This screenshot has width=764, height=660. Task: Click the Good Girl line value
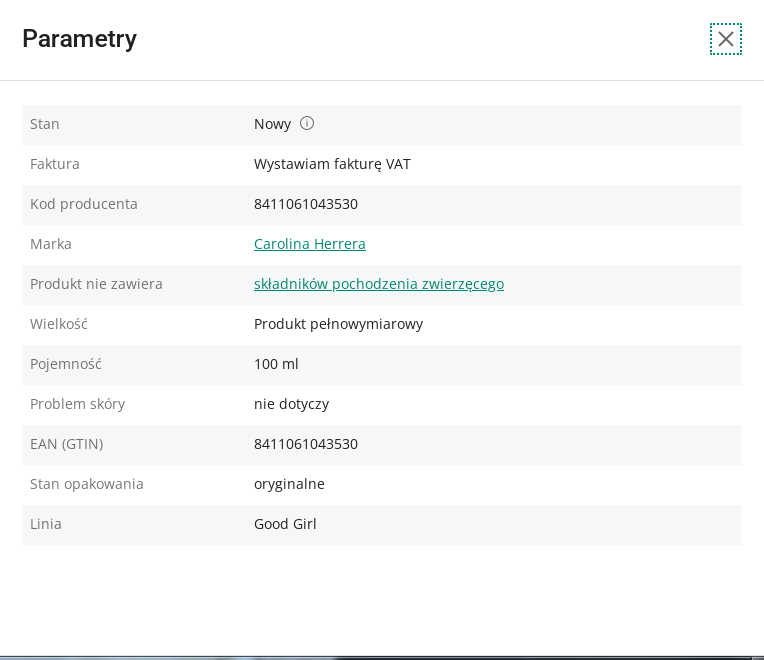(x=285, y=524)
